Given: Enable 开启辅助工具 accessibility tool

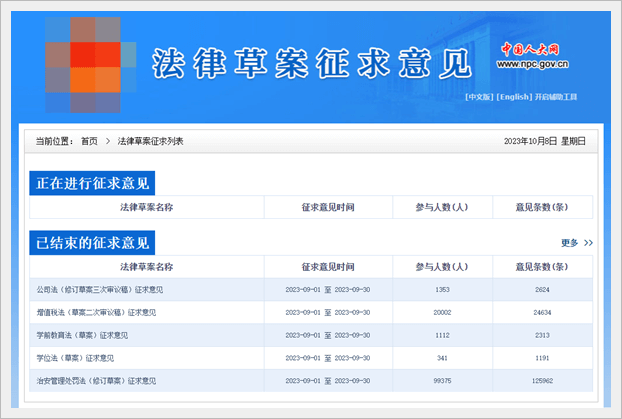Looking at the screenshot, I should coord(555,97).
